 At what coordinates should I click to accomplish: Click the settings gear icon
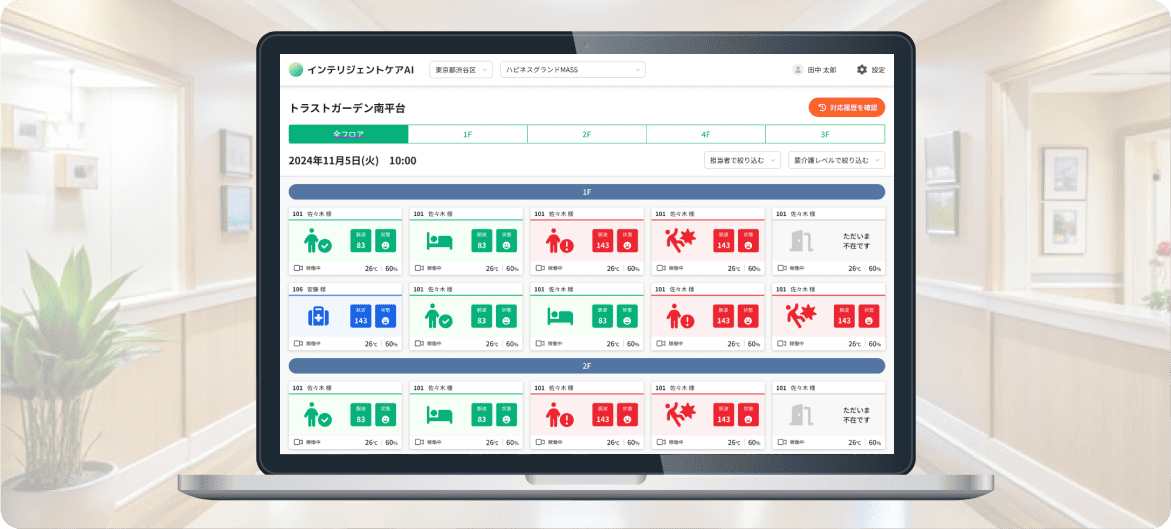[x=861, y=70]
